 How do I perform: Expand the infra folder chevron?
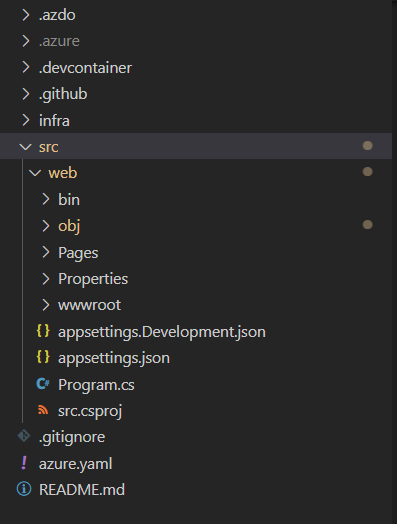click(26, 120)
